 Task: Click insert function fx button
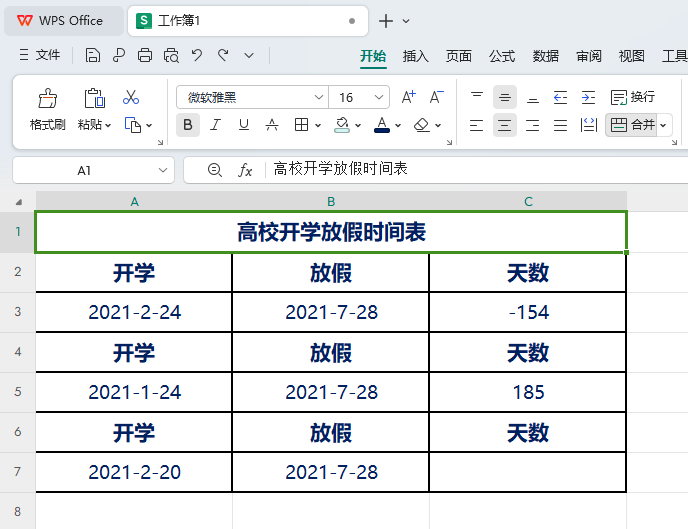tap(245, 170)
